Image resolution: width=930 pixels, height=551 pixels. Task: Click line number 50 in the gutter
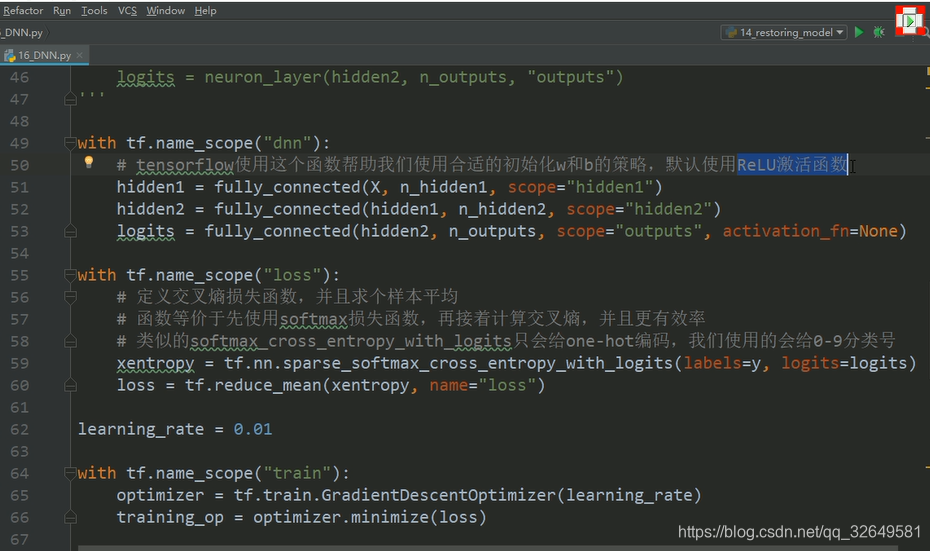[x=19, y=165]
